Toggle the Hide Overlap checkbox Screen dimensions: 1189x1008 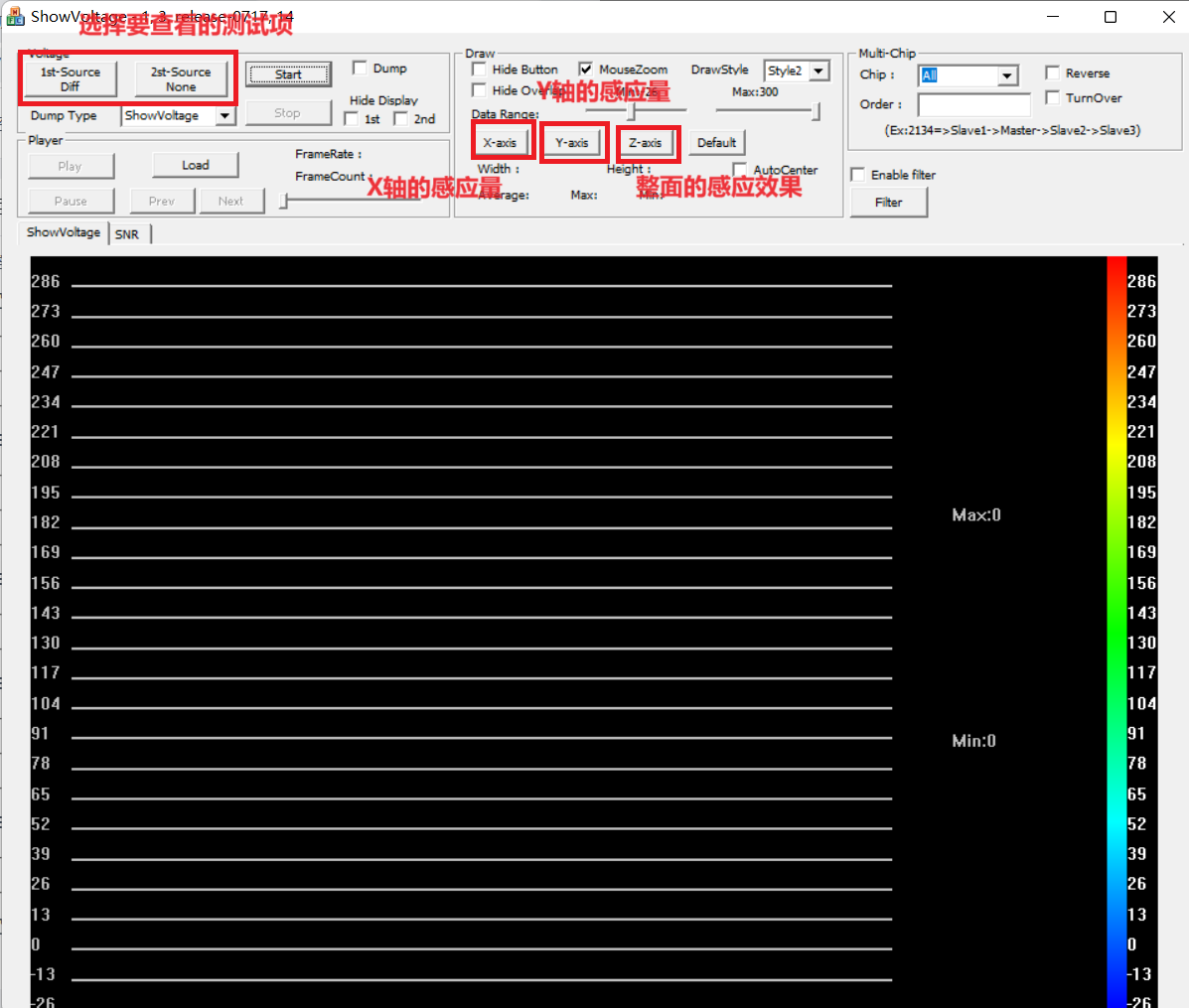pos(479,90)
